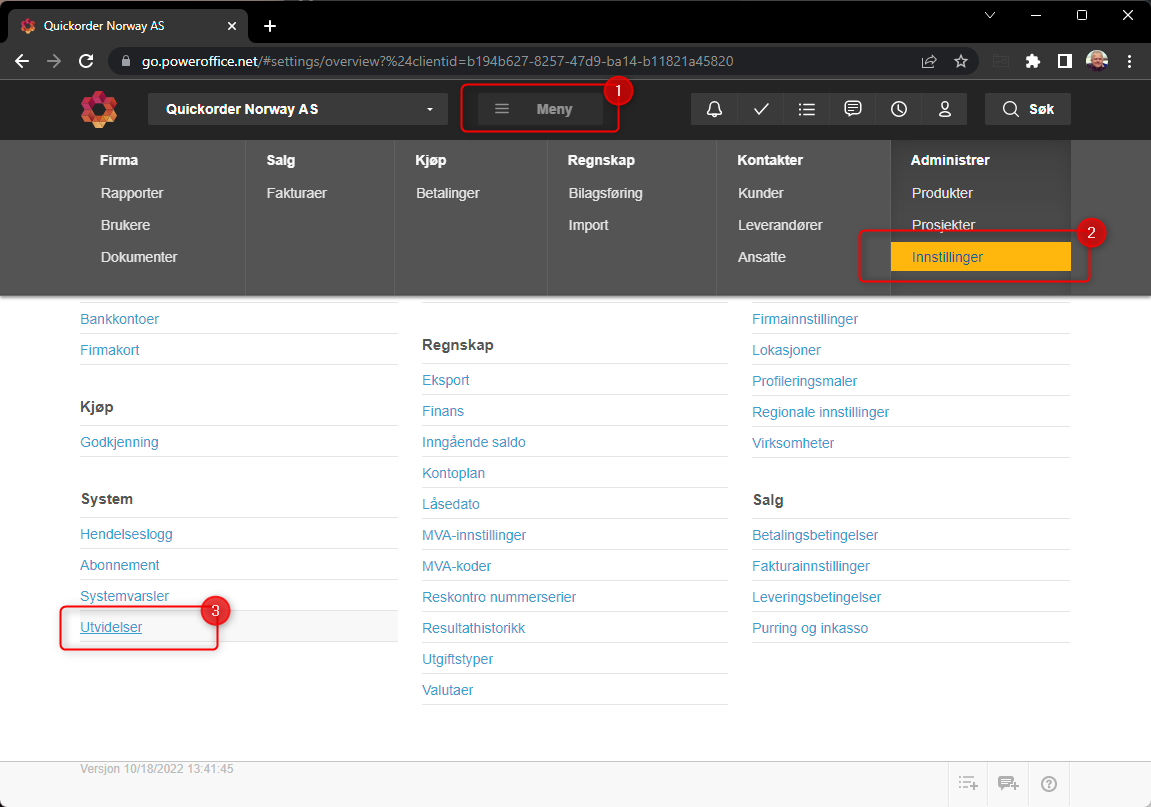Open the help question mark icon in footer
The height and width of the screenshot is (807, 1151).
(x=1049, y=784)
